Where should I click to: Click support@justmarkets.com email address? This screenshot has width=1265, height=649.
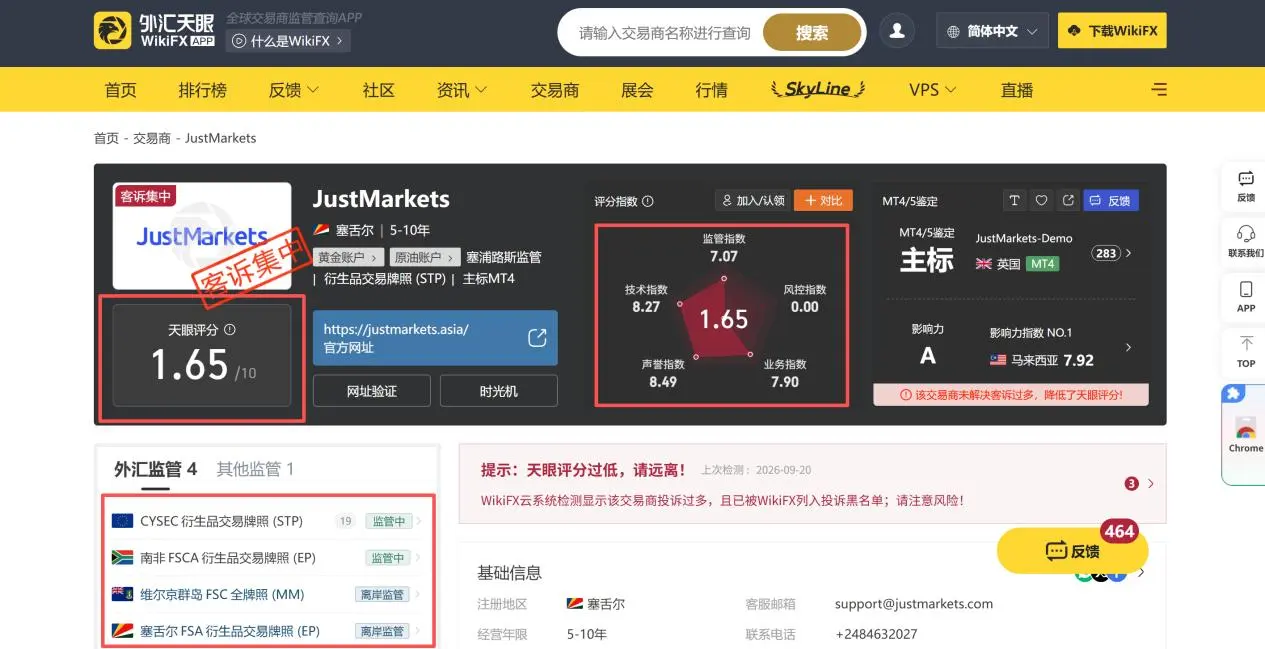click(914, 604)
